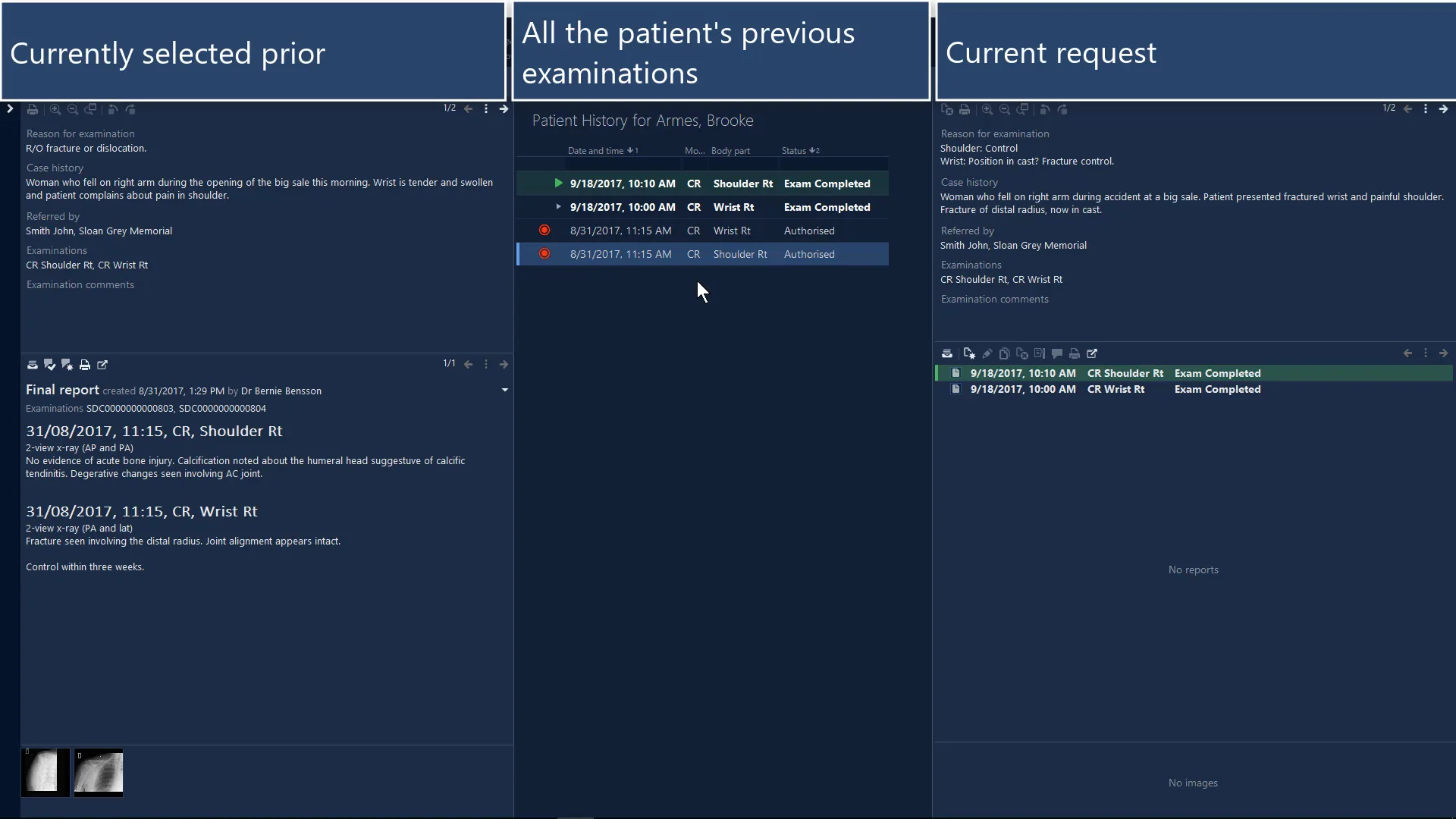
Task: Sort by Status column header
Action: (794, 151)
